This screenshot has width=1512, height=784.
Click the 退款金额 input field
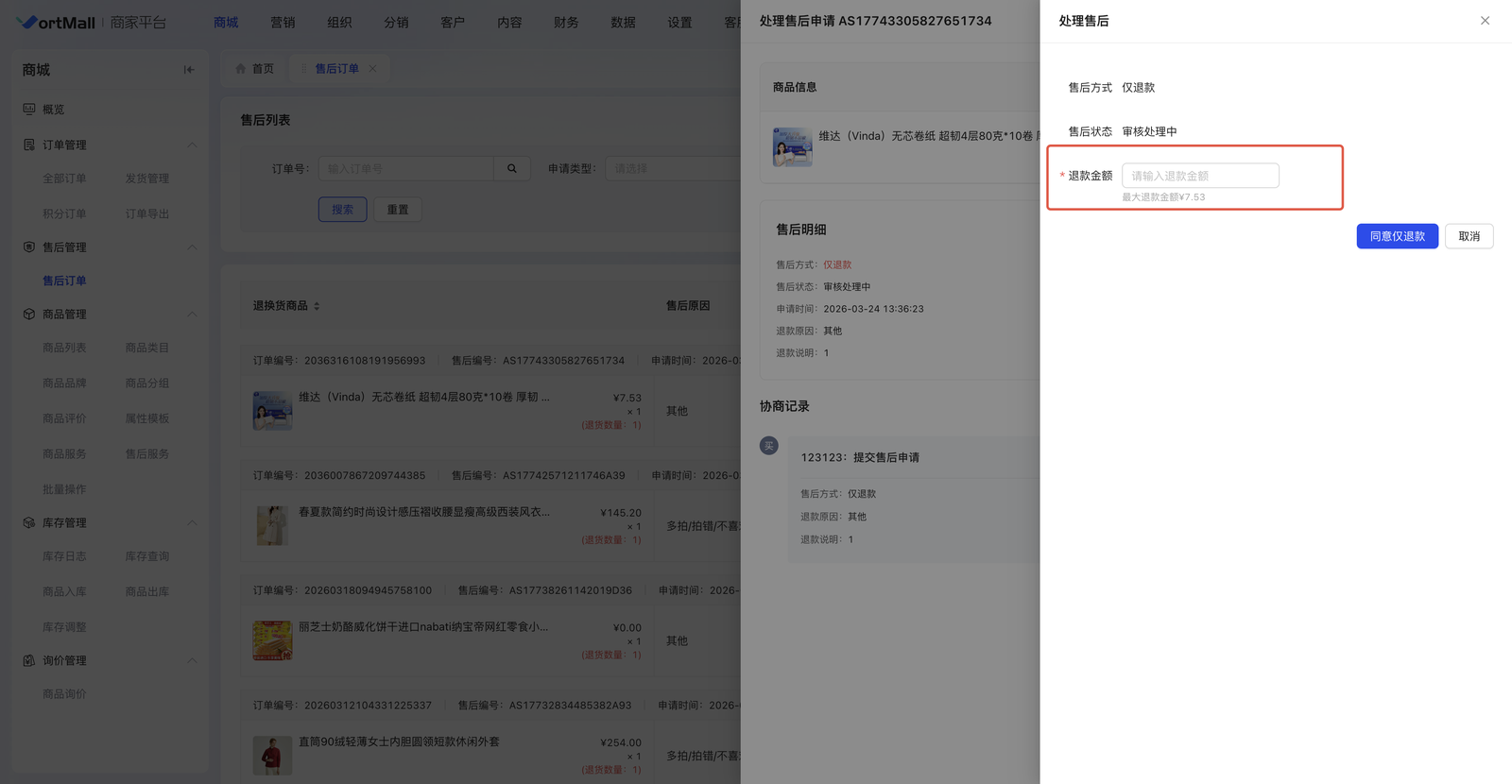click(1199, 176)
